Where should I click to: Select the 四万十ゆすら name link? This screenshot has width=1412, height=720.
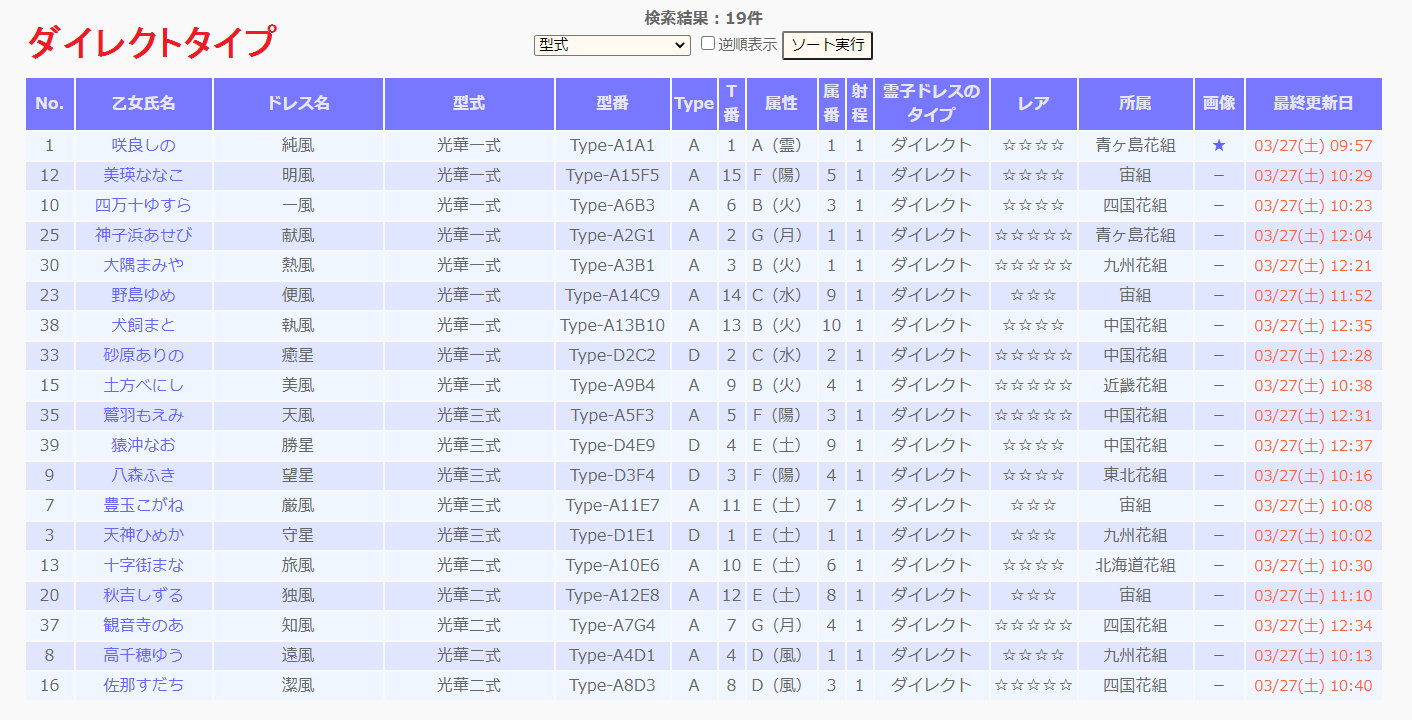click(143, 205)
